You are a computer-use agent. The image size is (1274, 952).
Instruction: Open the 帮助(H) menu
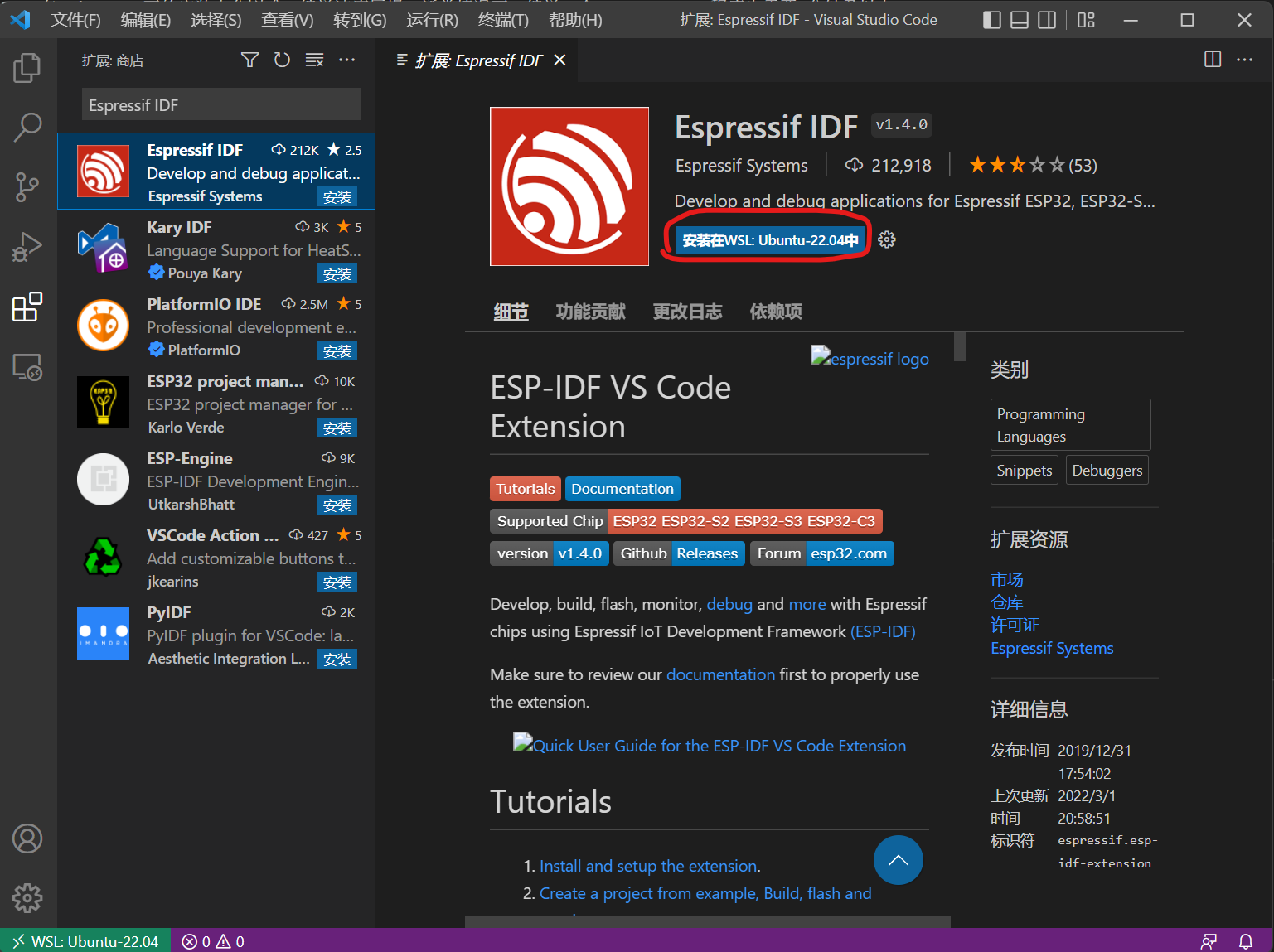(x=575, y=20)
